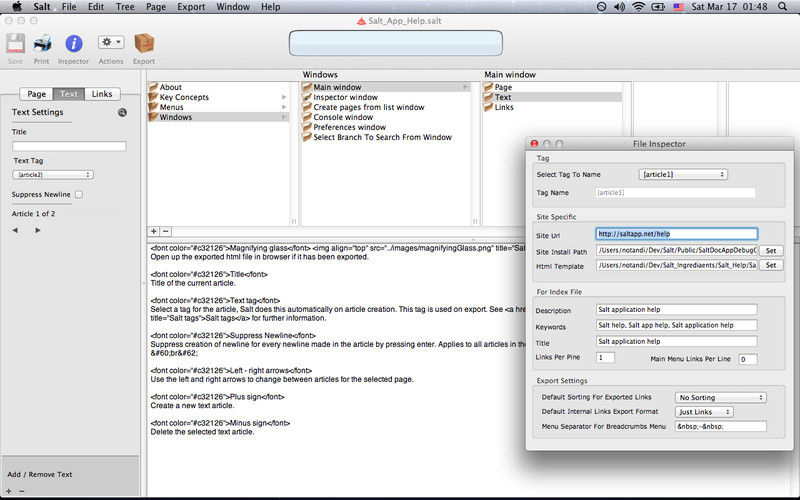Image resolution: width=800 pixels, height=500 pixels.
Task: Expand Key Concepts with its arrow
Action: pyautogui.click(x=284, y=97)
